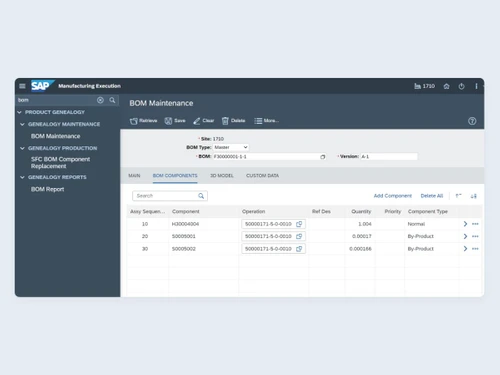The height and width of the screenshot is (375, 500).
Task: Click the Add Component link
Action: coord(393,196)
